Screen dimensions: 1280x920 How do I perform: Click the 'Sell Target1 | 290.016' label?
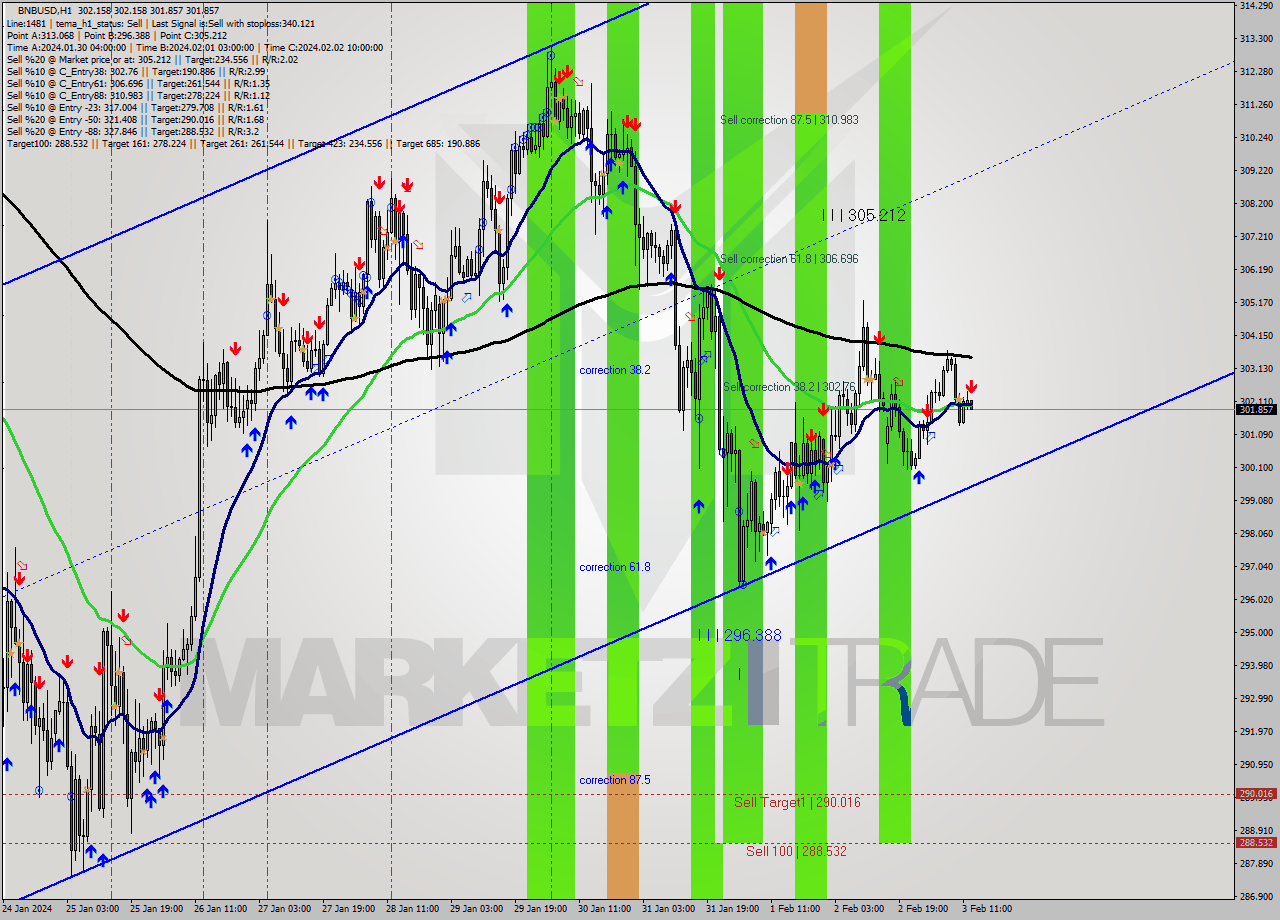point(797,802)
